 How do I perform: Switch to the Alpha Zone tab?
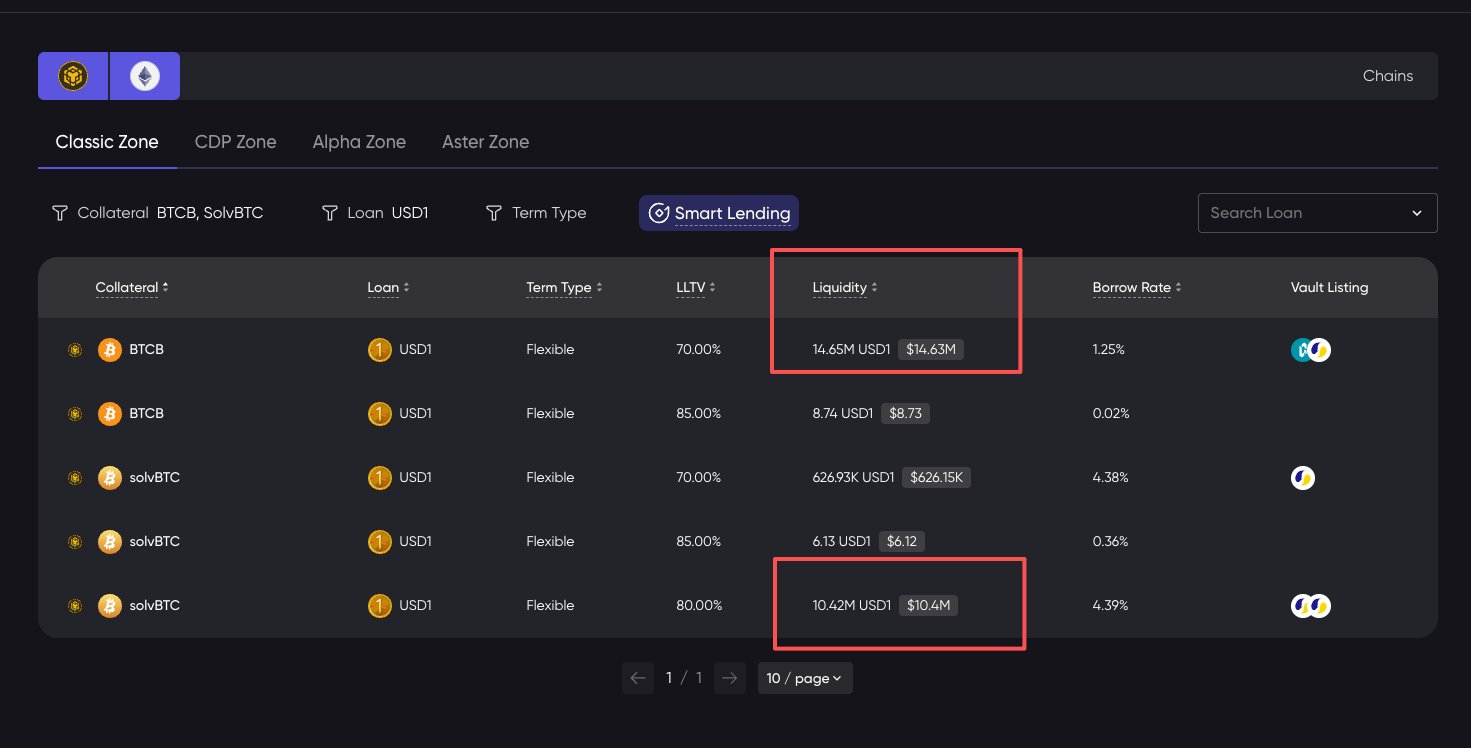(359, 142)
